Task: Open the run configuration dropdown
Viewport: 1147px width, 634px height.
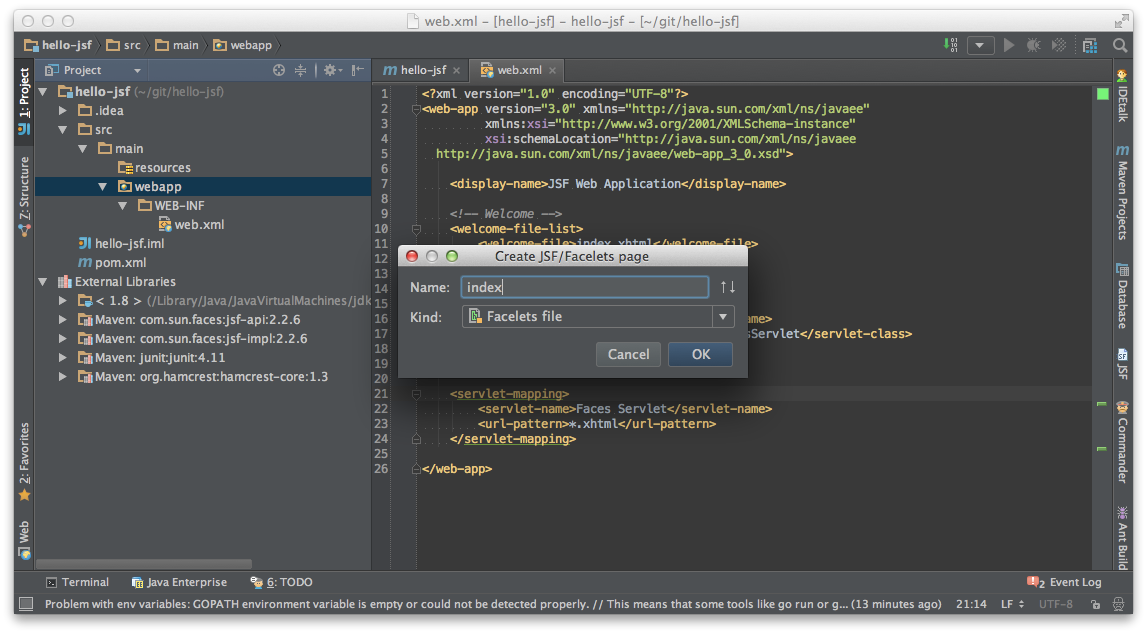Action: click(x=980, y=45)
